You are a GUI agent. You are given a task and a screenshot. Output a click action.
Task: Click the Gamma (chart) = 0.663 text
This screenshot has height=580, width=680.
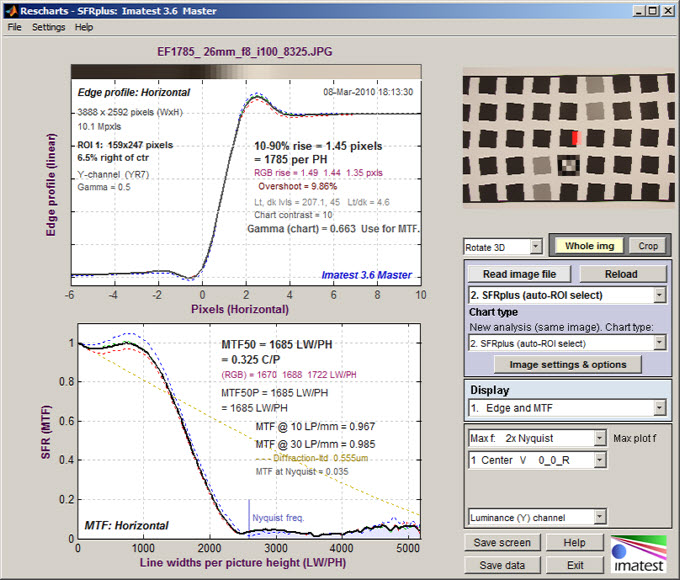301,229
